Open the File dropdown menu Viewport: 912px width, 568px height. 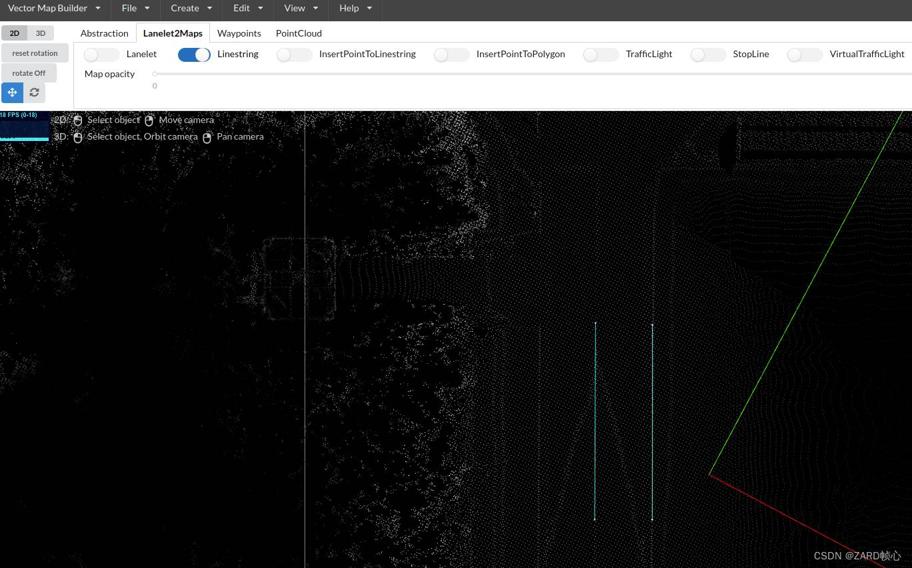pos(135,8)
